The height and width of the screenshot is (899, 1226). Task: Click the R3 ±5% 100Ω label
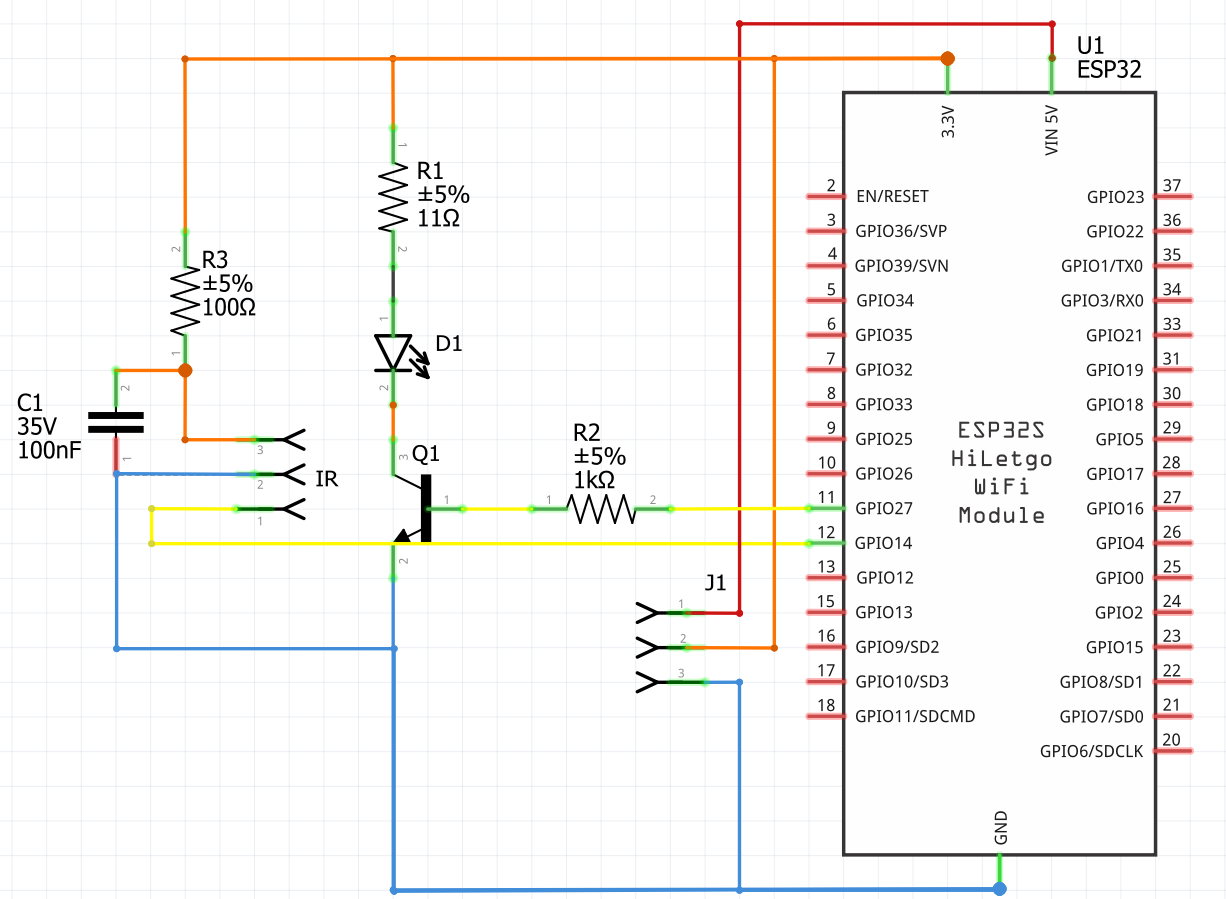point(229,285)
